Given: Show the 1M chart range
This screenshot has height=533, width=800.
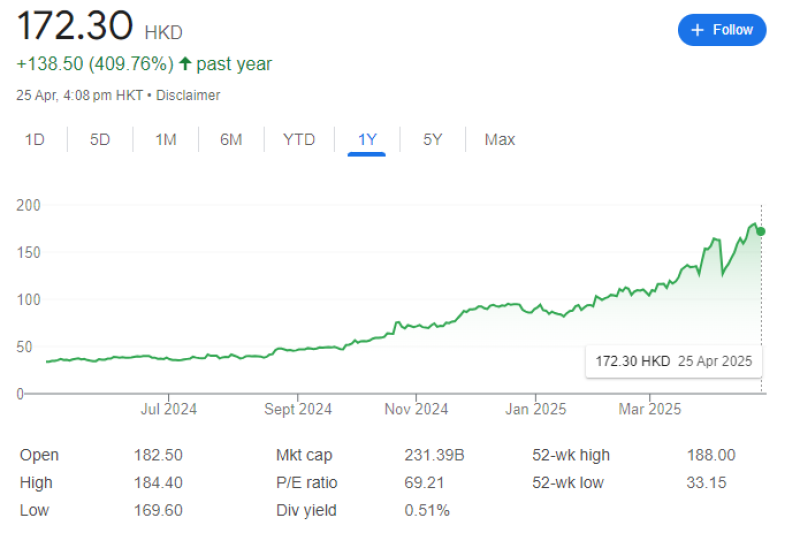Looking at the screenshot, I should pyautogui.click(x=165, y=140).
